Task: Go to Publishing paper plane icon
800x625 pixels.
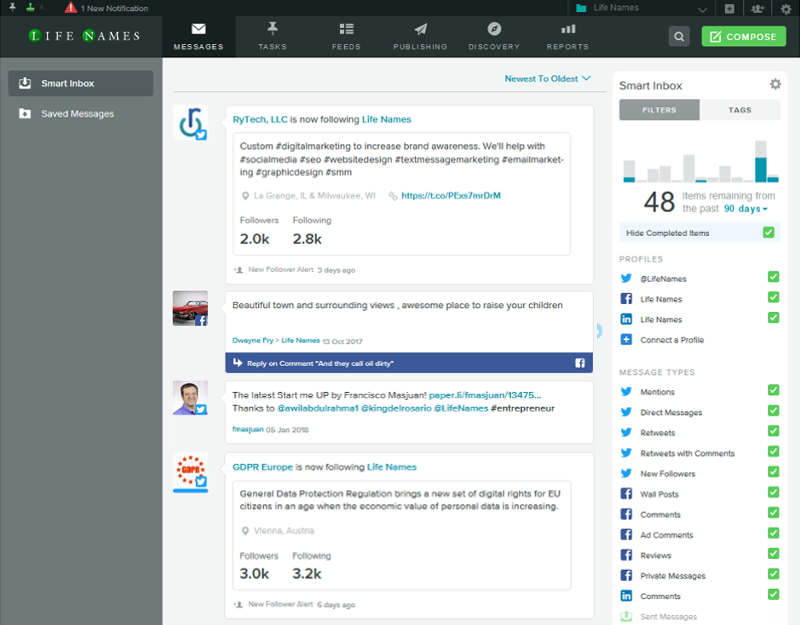Action: (420, 30)
